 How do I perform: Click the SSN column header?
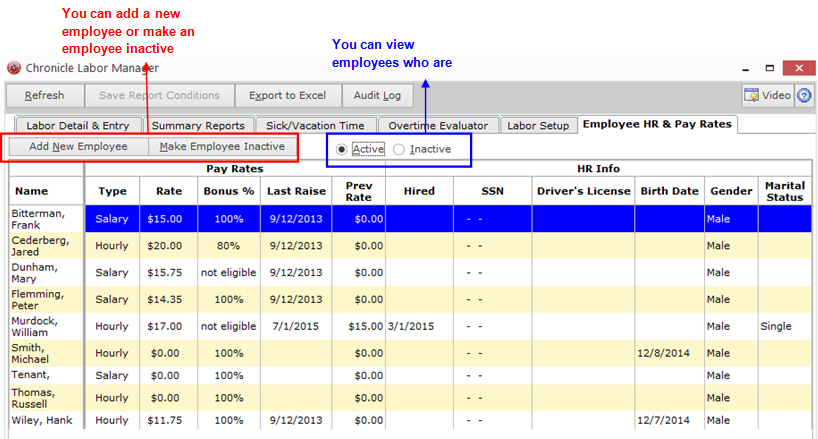point(492,191)
